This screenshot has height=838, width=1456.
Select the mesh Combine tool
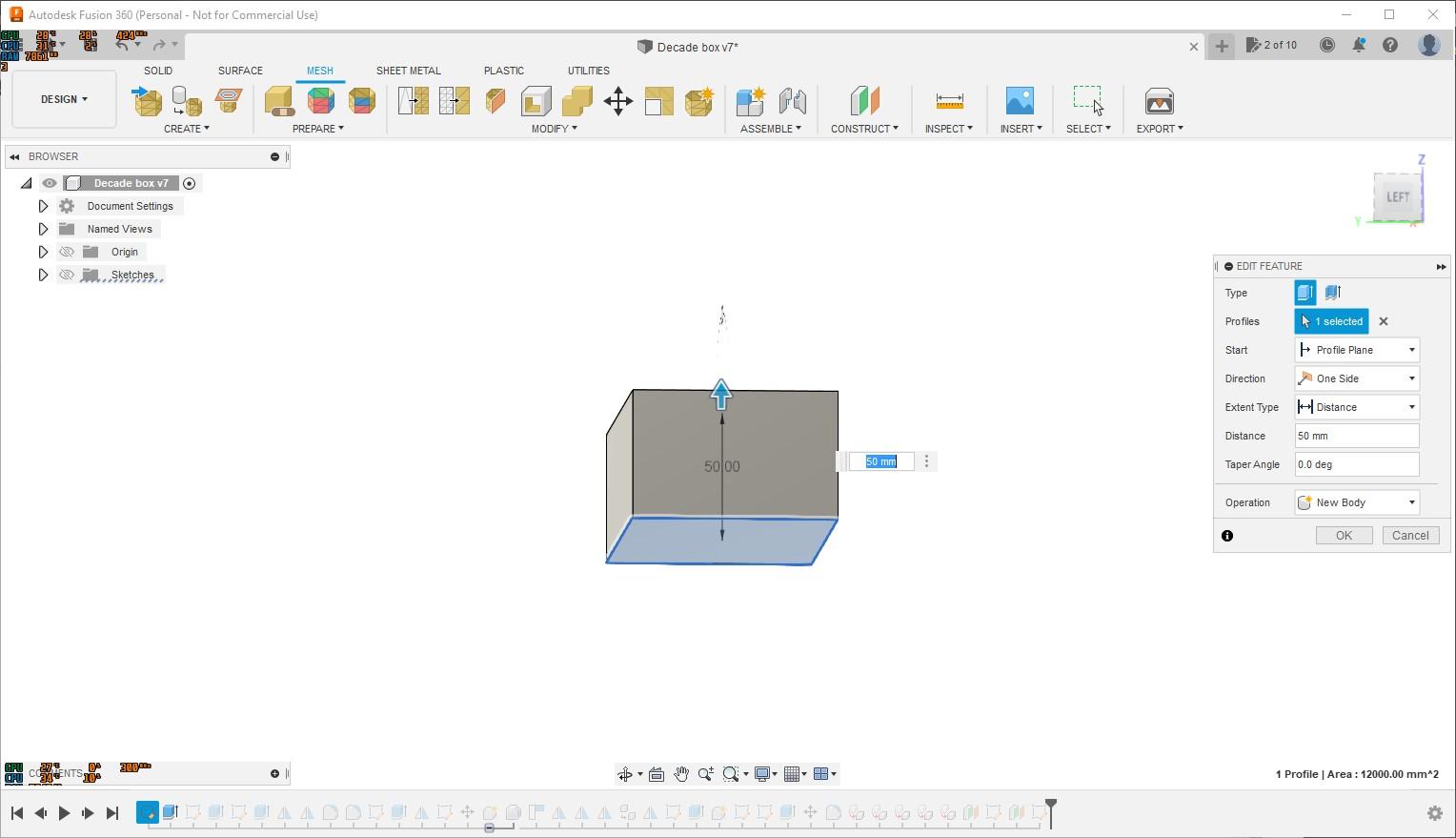[577, 101]
